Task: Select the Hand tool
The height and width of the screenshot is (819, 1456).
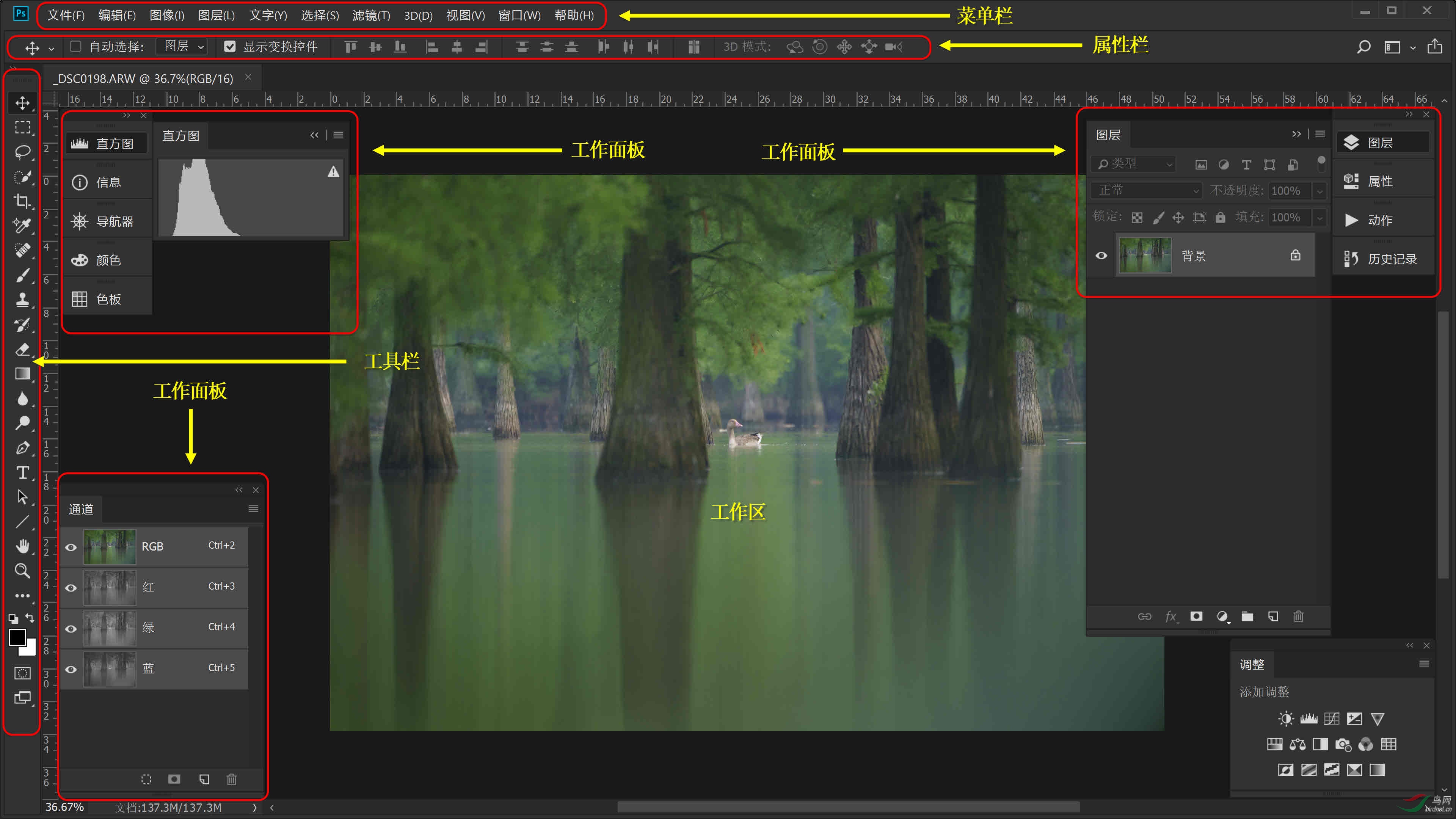Action: pyautogui.click(x=22, y=546)
